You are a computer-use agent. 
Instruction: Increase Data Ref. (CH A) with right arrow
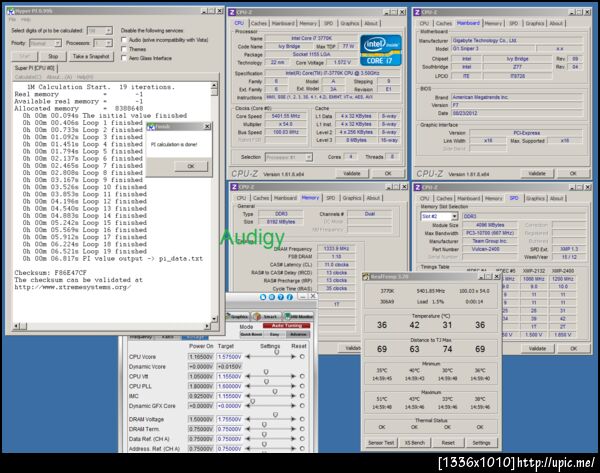tap(293, 439)
